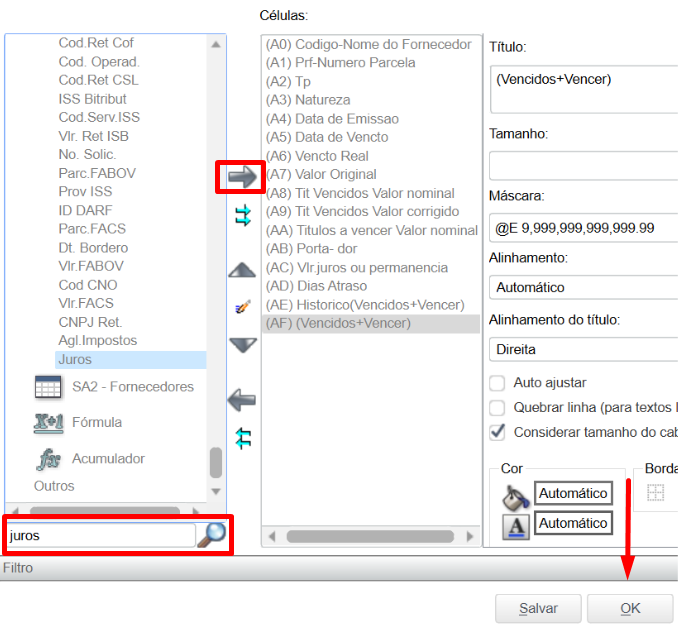Select cell (A7) Valor Original

pyautogui.click(x=321, y=174)
